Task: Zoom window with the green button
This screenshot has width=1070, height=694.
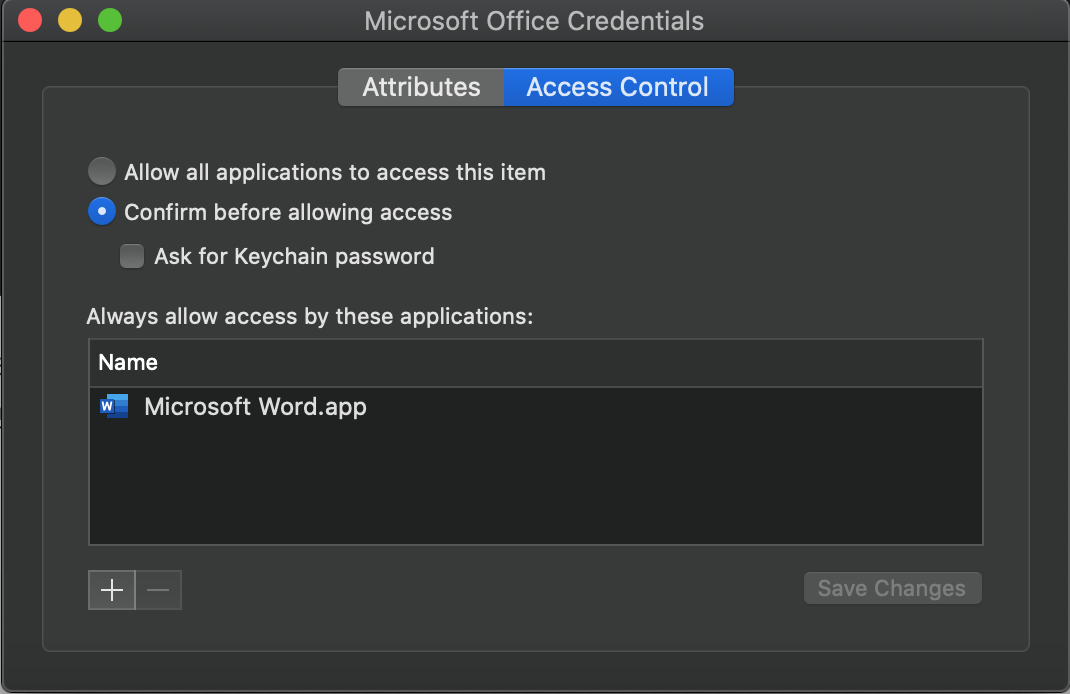Action: pos(110,20)
